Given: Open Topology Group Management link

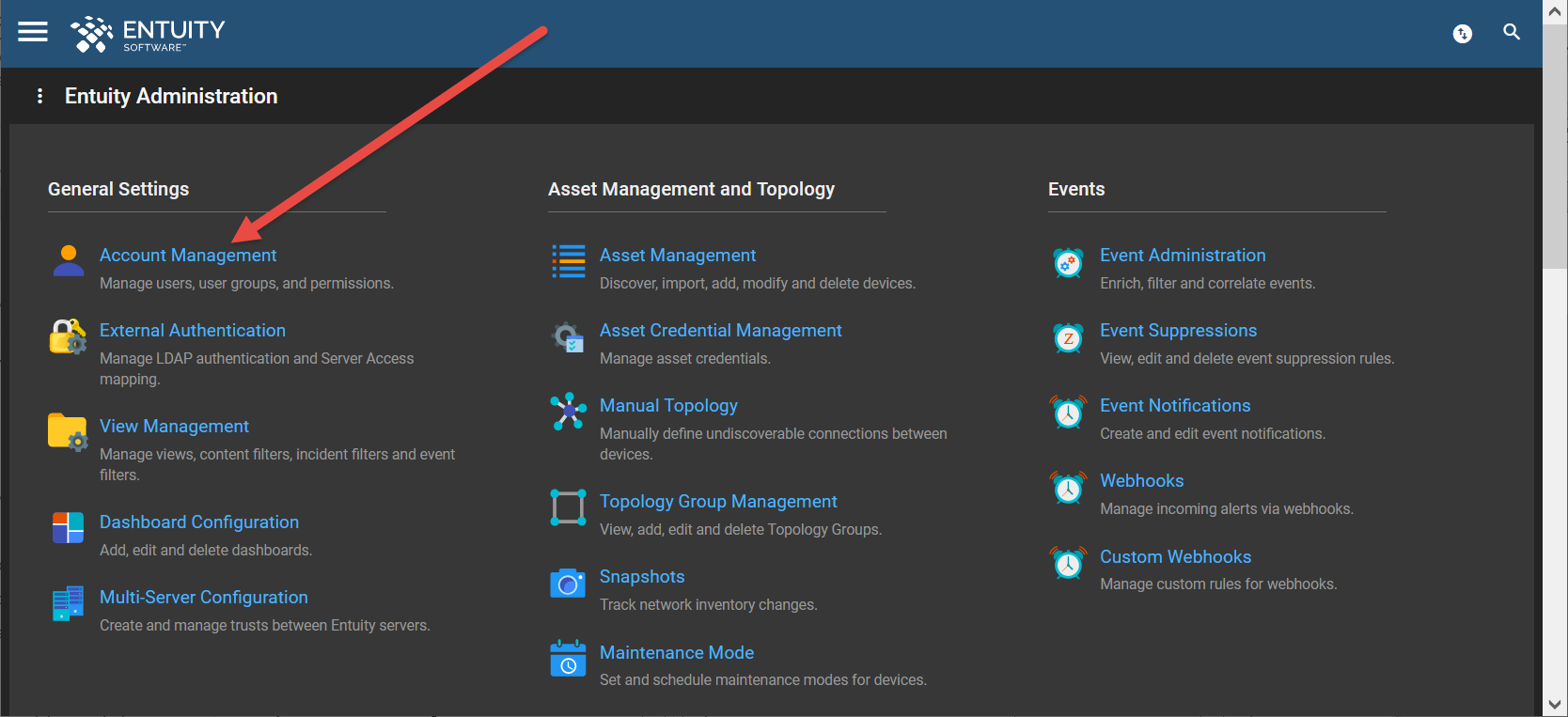Looking at the screenshot, I should click(718, 502).
